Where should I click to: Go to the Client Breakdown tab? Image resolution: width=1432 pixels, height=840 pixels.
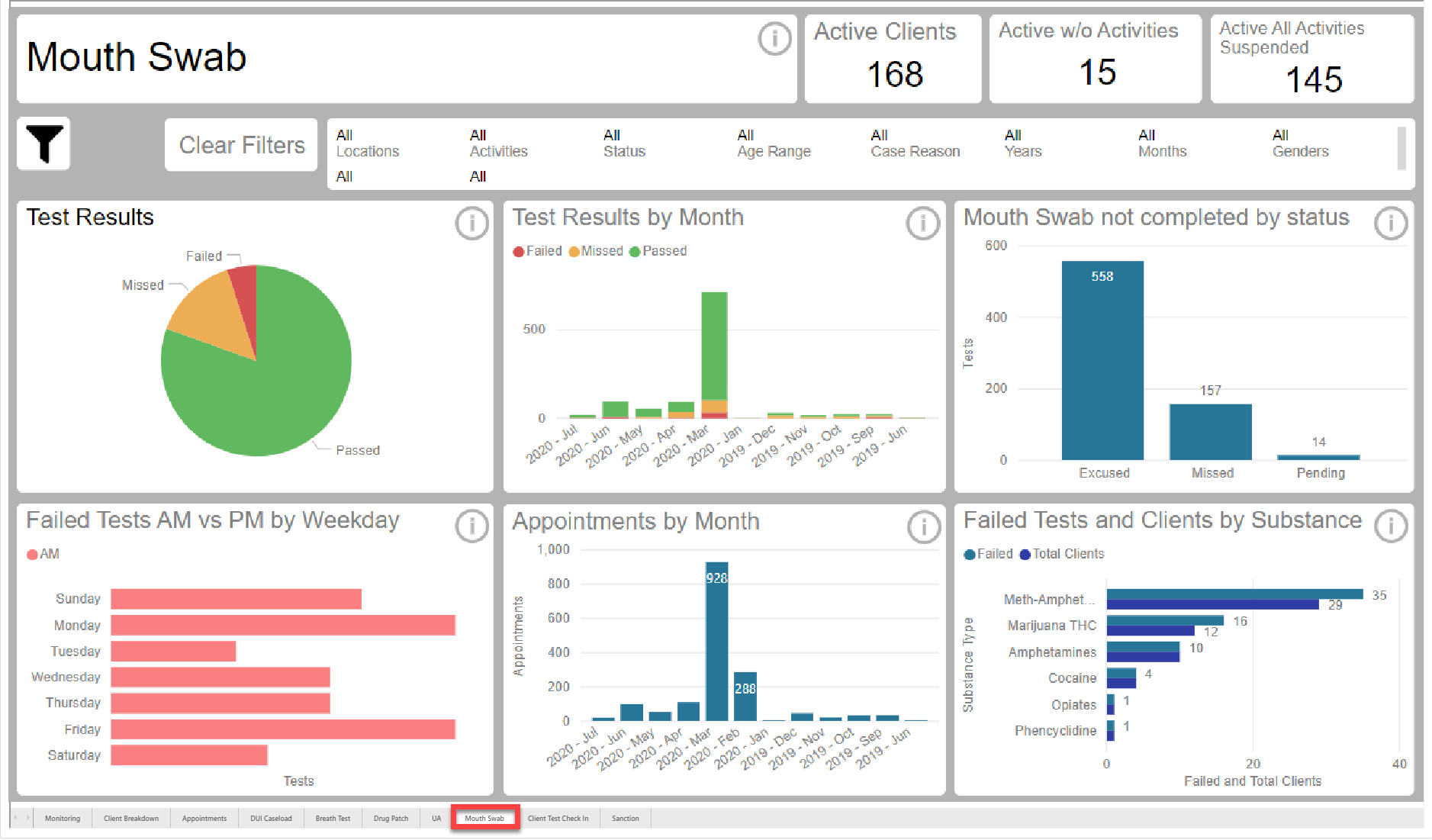131,819
